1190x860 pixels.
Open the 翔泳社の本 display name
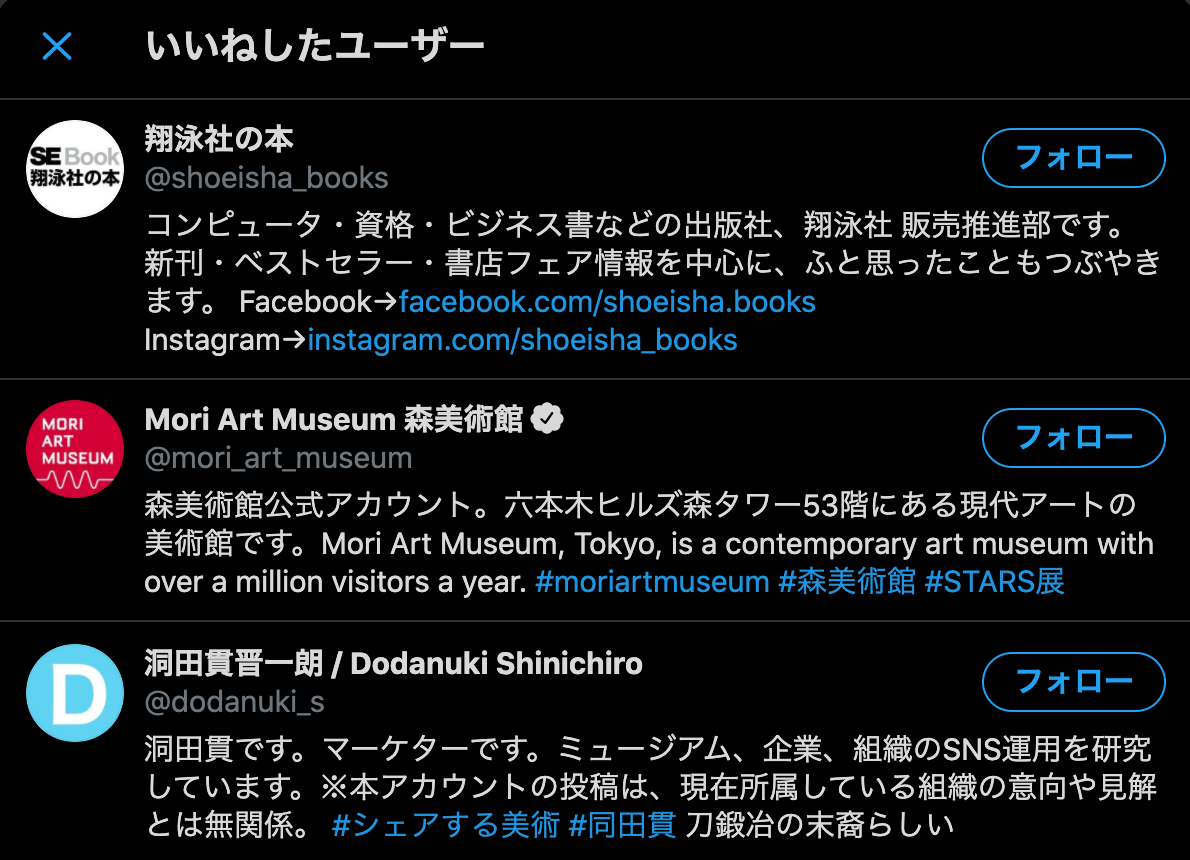coord(219,139)
